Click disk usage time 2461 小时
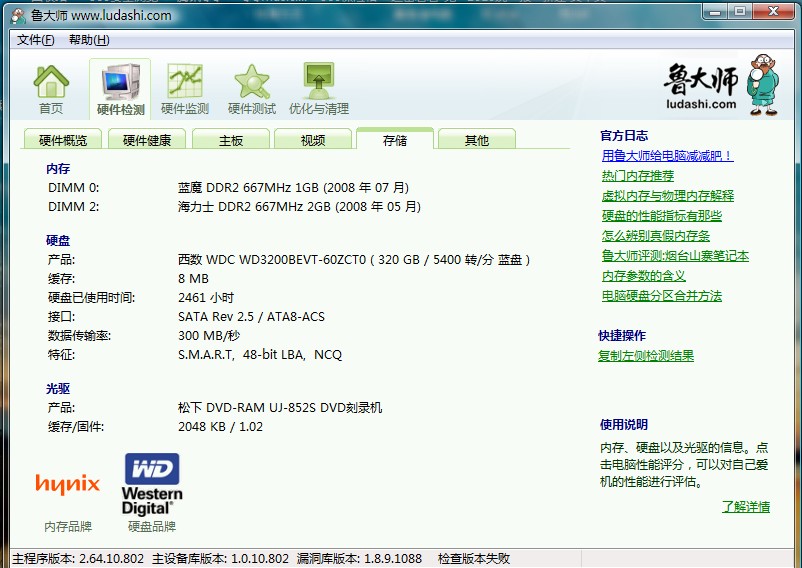 [x=206, y=298]
